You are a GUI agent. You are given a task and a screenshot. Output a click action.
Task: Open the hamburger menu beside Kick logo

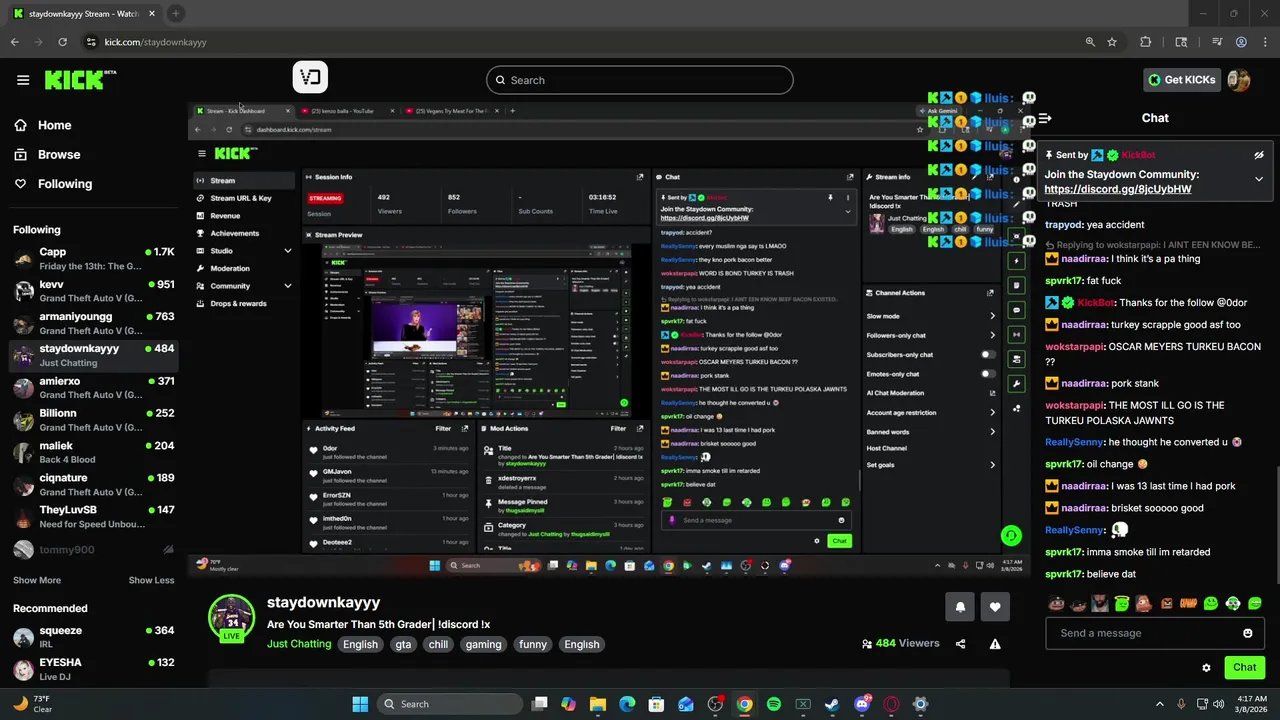point(23,80)
